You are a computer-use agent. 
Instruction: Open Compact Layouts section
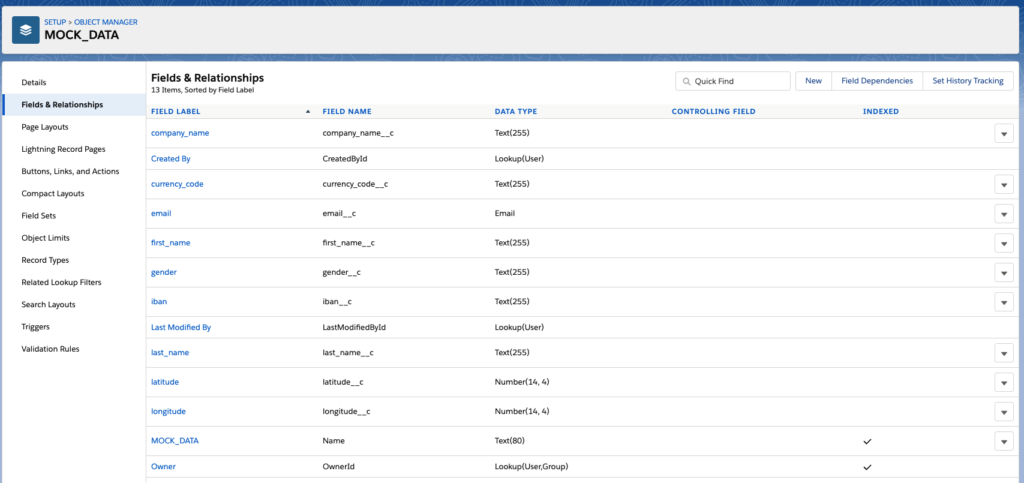coord(53,193)
